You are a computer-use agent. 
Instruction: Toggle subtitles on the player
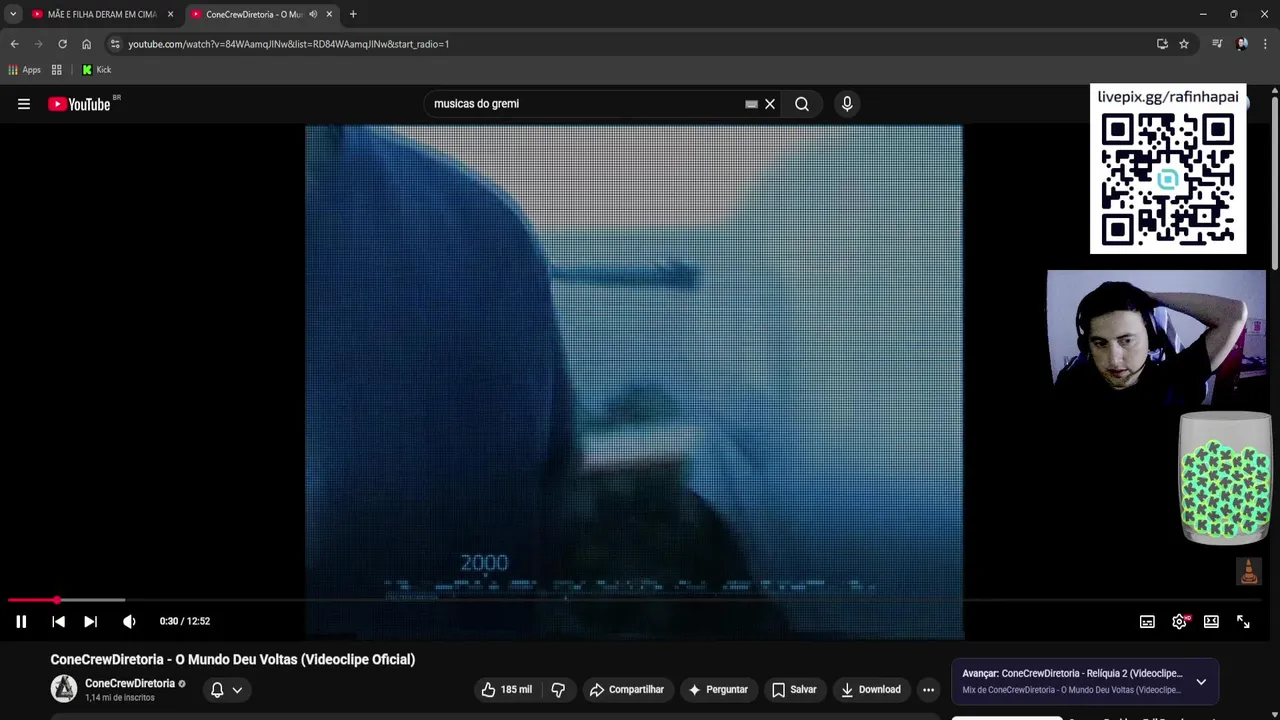tap(1147, 621)
